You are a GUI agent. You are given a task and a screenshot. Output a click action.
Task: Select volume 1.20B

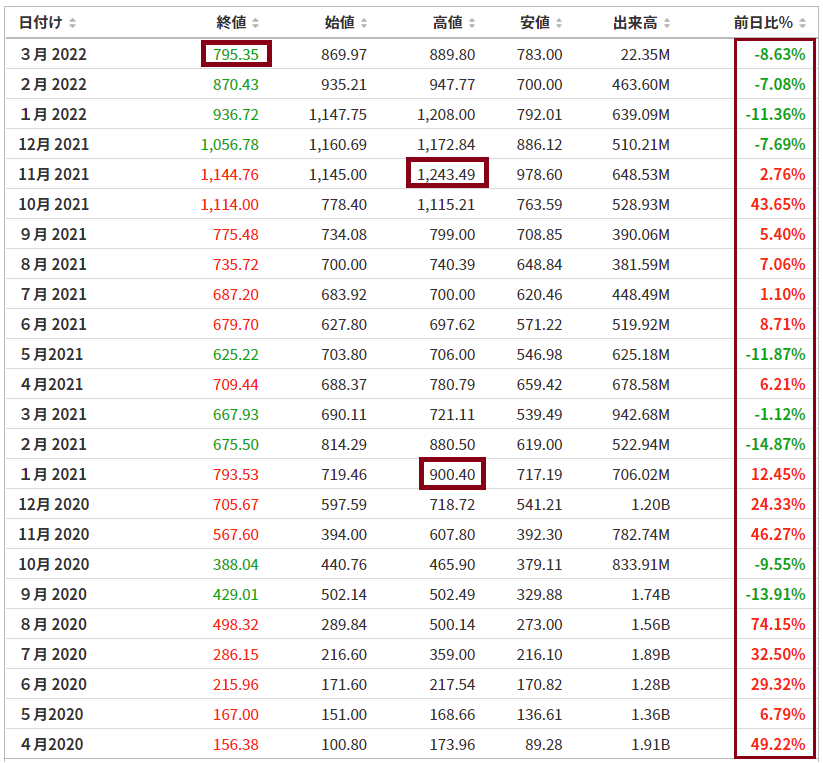point(651,504)
